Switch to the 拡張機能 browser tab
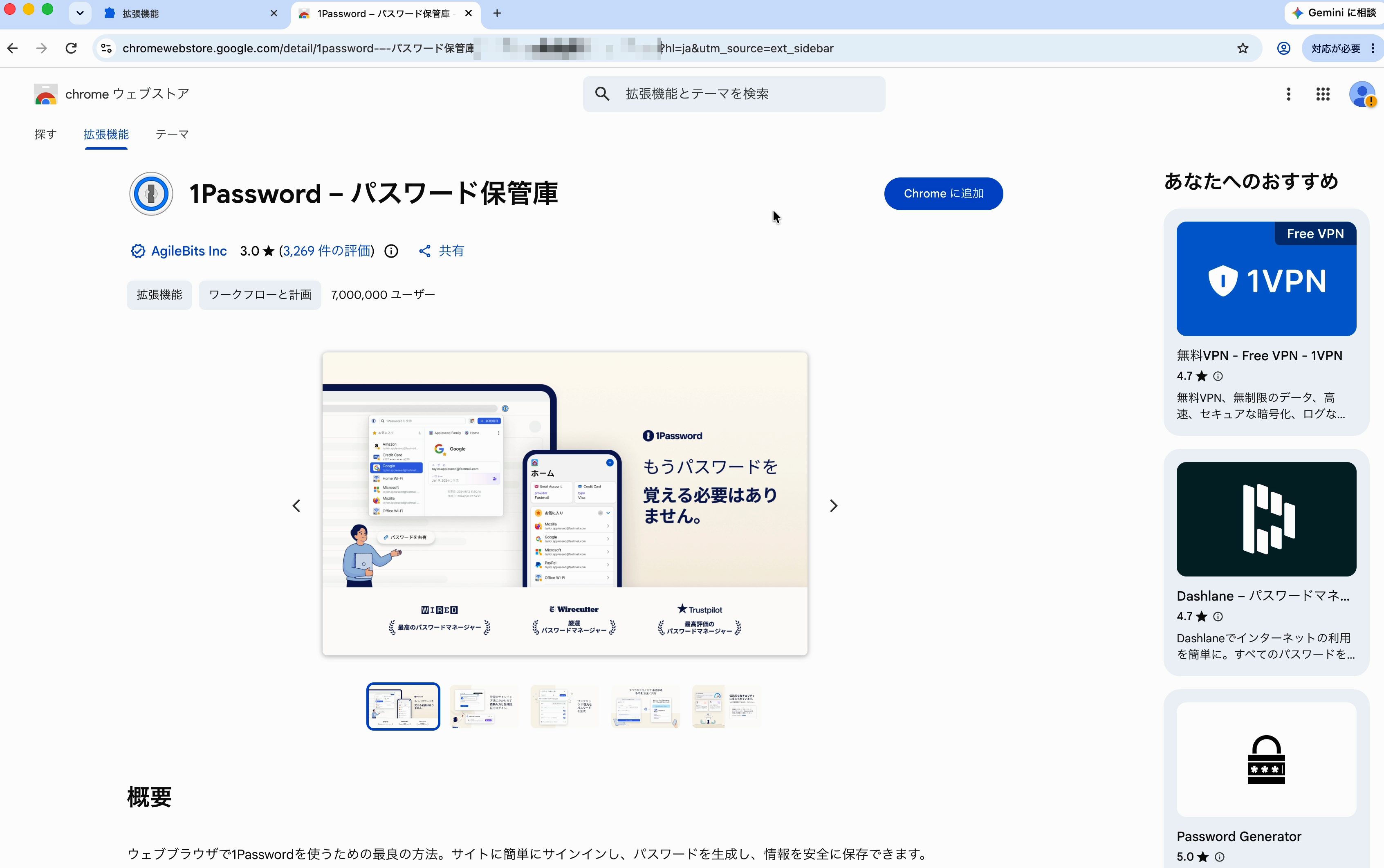 point(189,13)
